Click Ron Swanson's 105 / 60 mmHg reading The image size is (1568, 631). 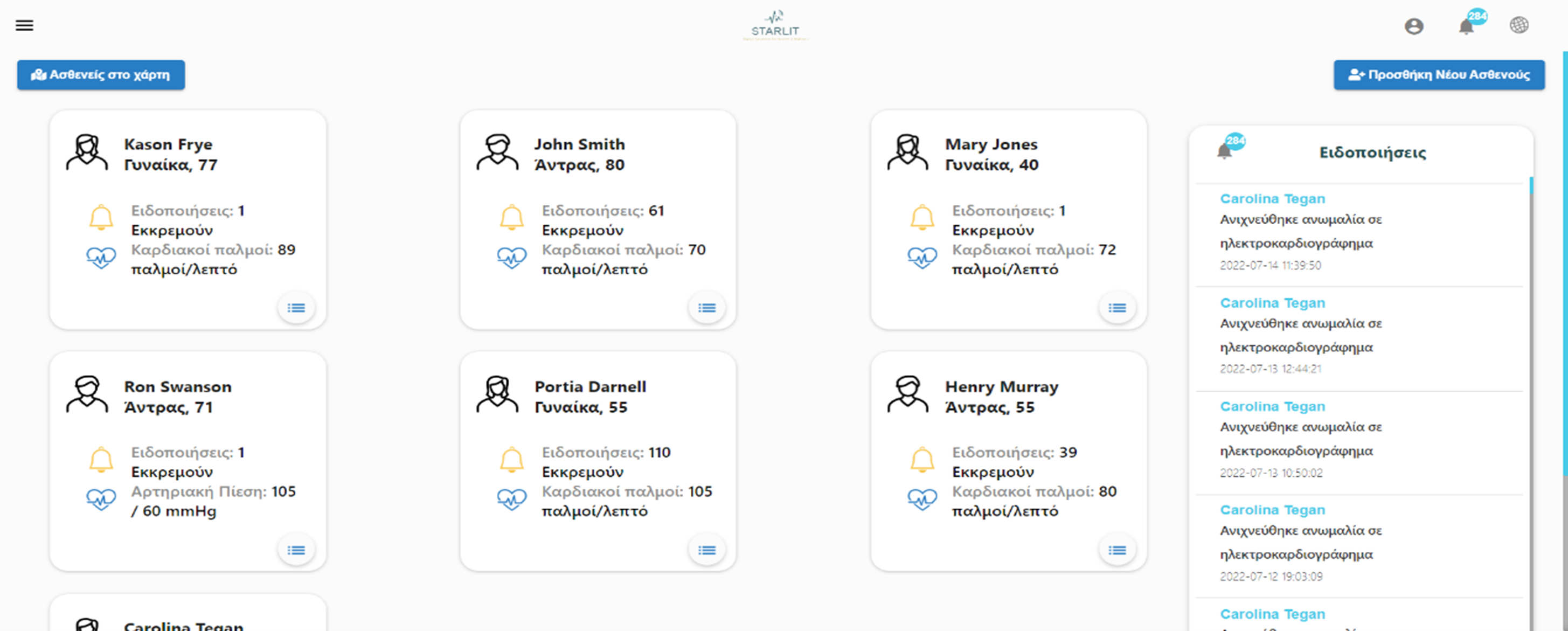pyautogui.click(x=213, y=501)
